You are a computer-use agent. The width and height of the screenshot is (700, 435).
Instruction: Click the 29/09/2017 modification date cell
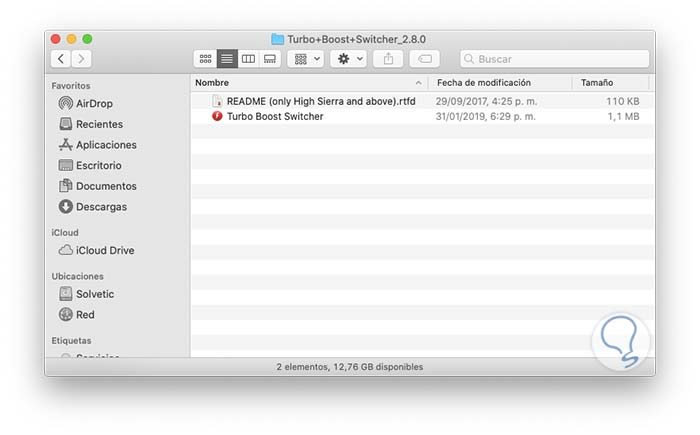[x=486, y=101]
